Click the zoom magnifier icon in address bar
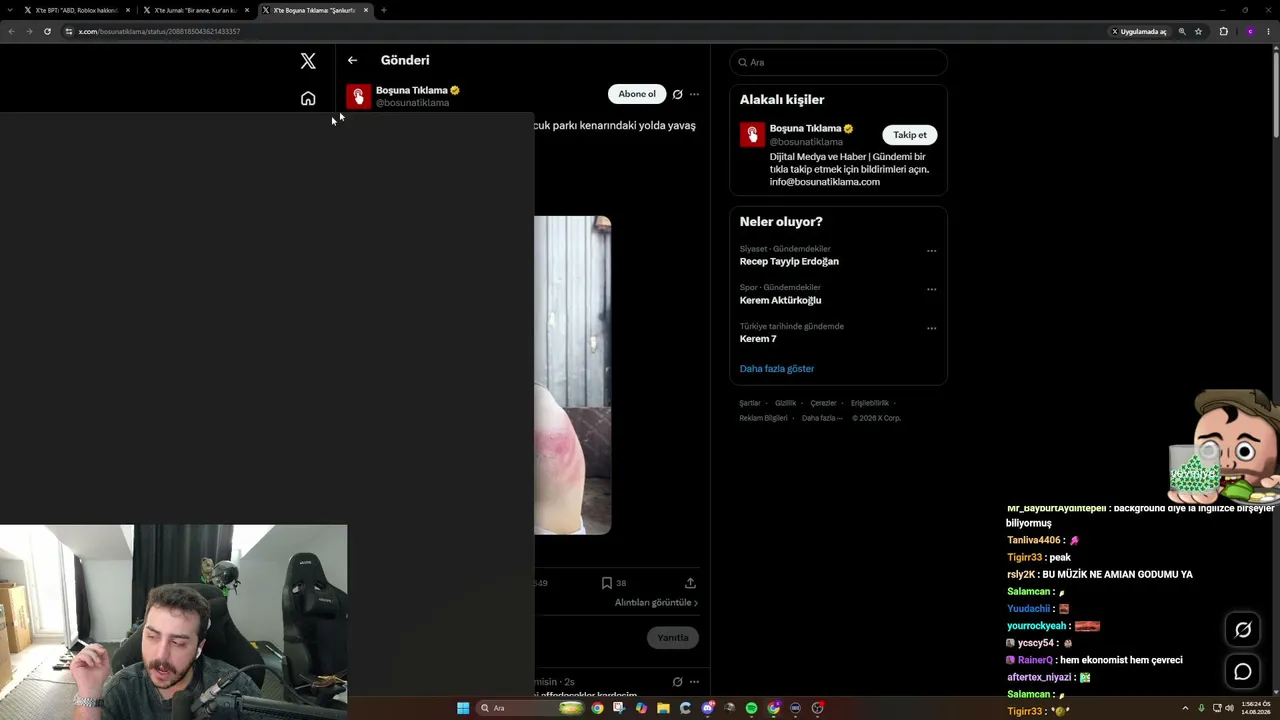 [x=1182, y=31]
